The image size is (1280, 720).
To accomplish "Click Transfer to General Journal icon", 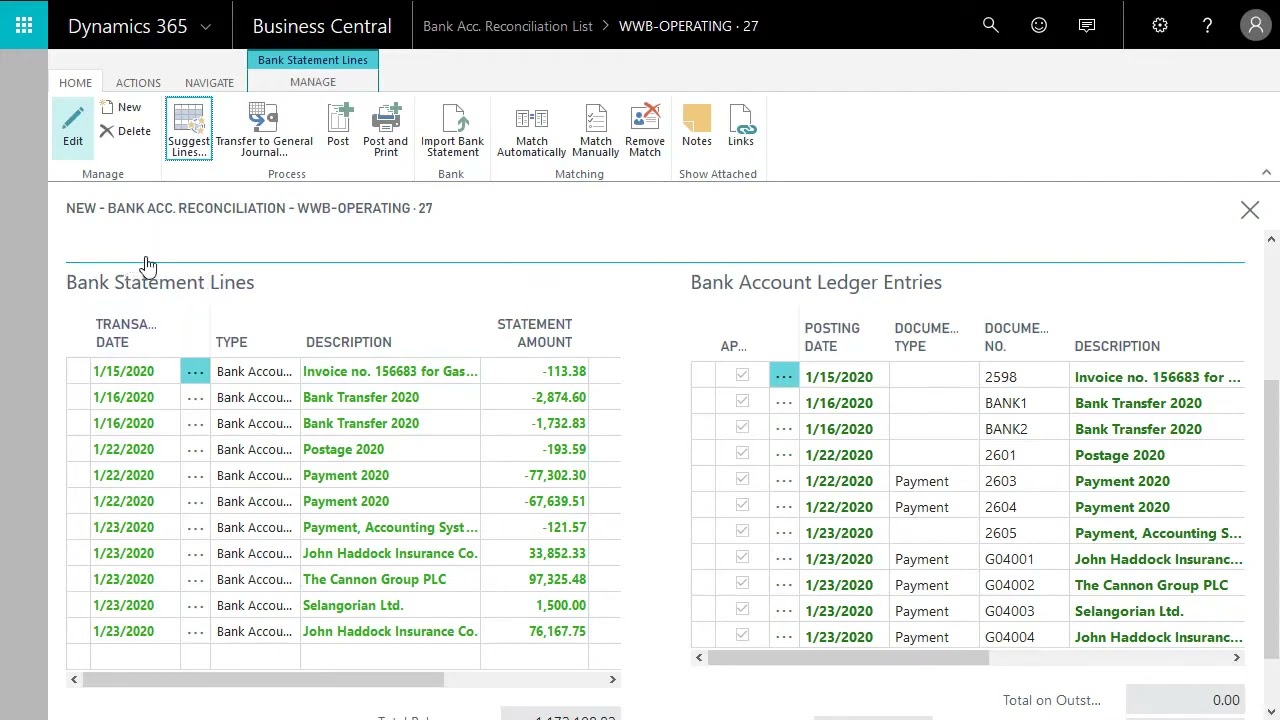I will [263, 118].
